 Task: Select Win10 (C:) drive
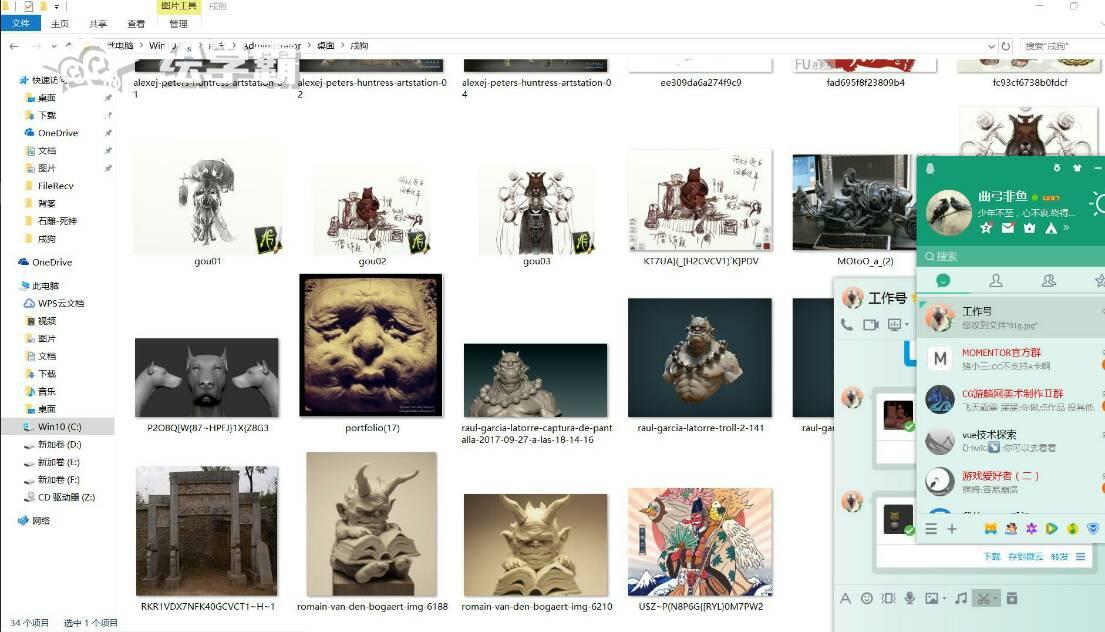(59, 427)
